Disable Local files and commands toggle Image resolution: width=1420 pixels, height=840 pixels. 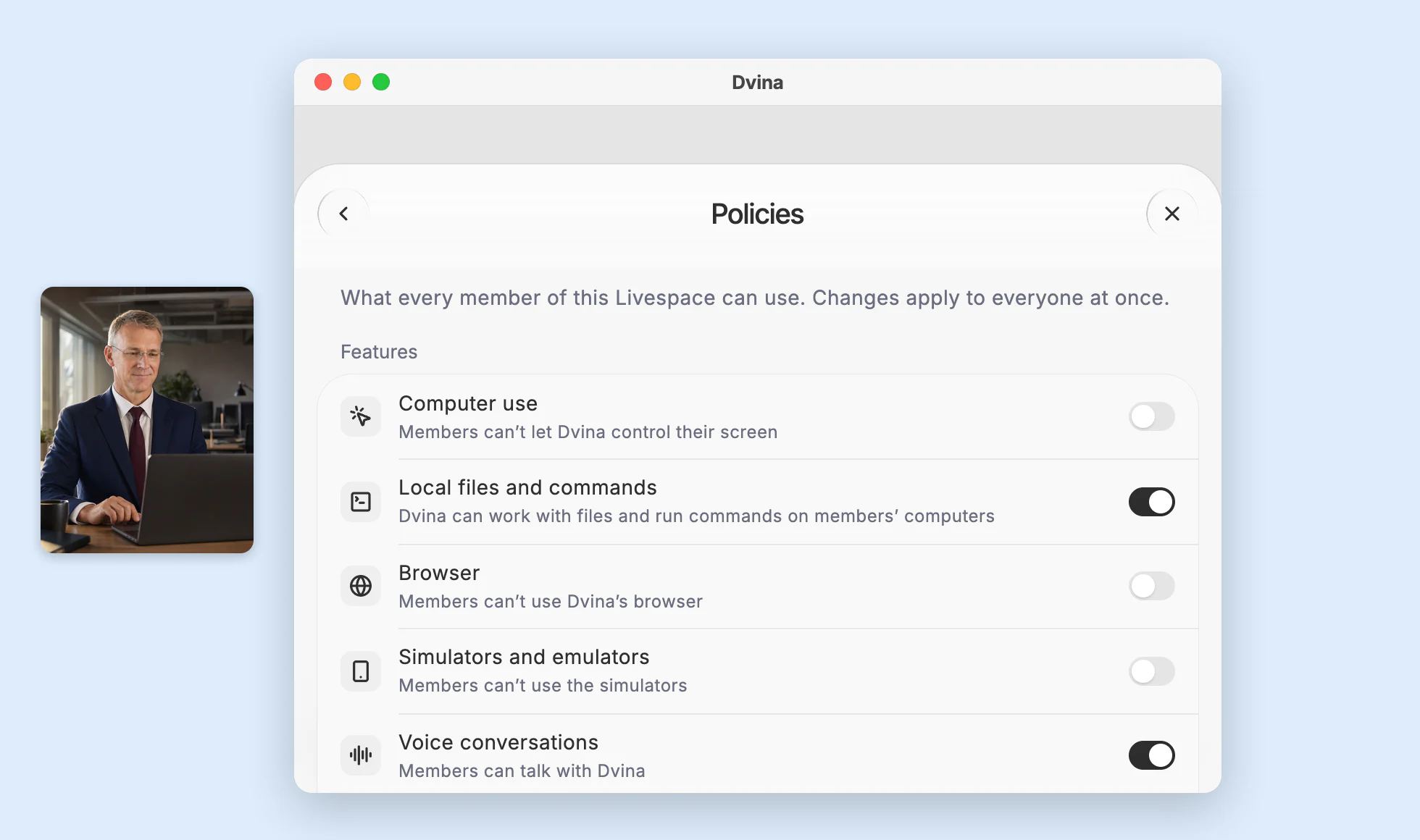(x=1152, y=502)
